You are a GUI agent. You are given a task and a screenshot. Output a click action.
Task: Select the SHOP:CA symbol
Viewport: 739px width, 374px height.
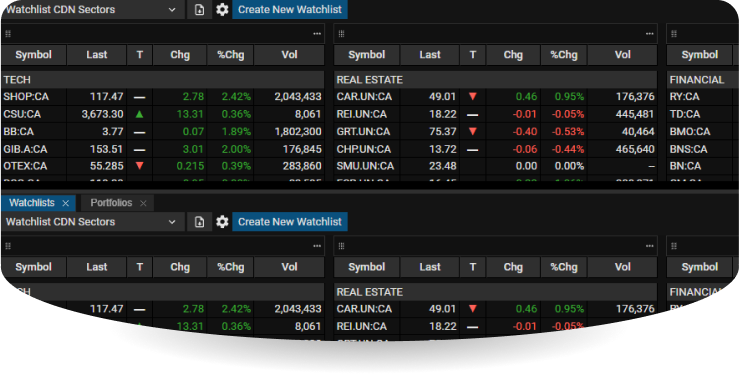pos(26,97)
